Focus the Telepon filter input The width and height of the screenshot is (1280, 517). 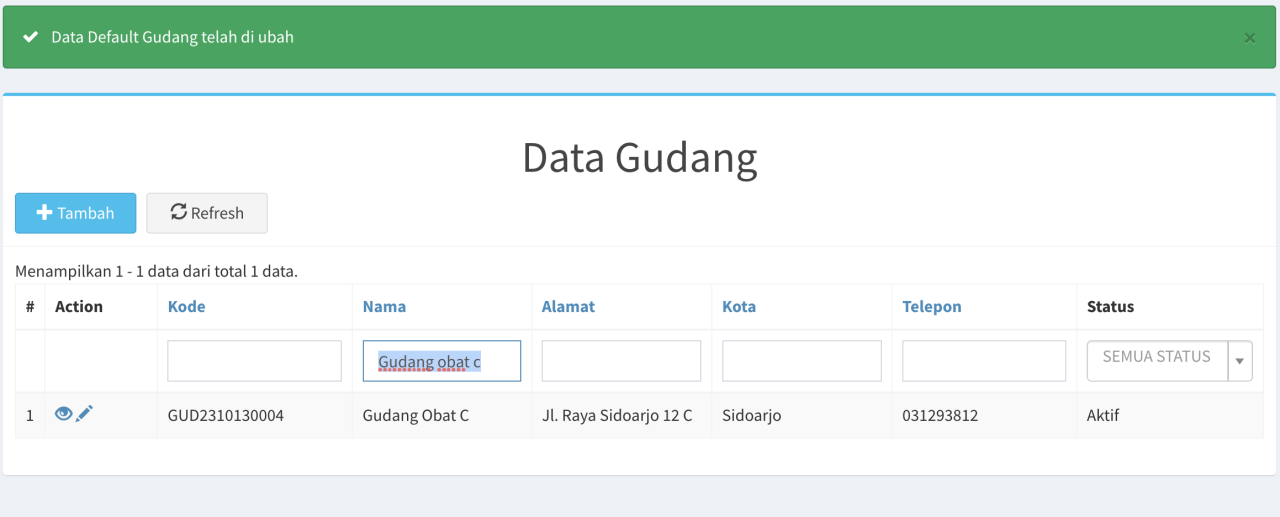point(984,361)
